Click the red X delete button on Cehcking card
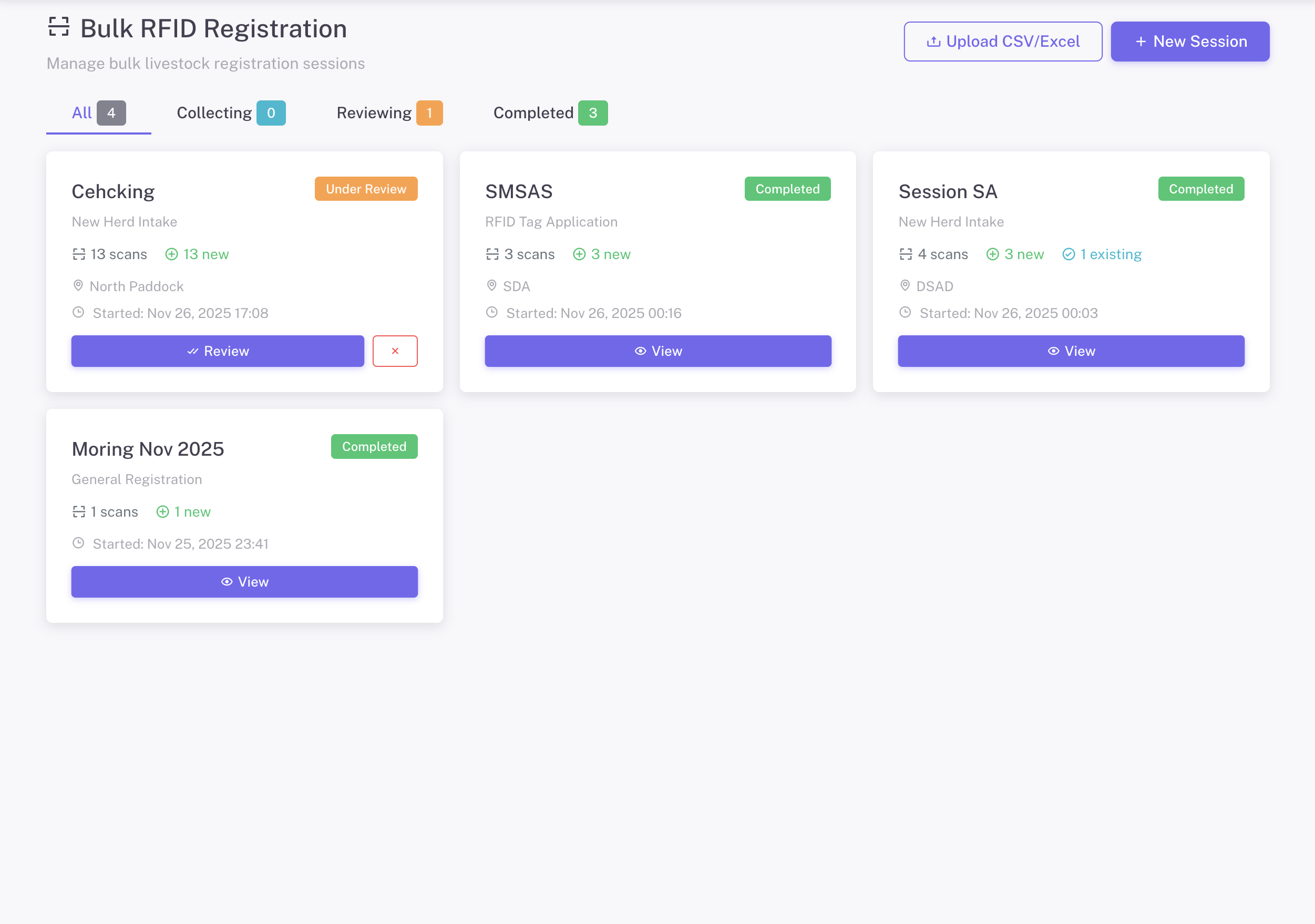This screenshot has height=924, width=1315. 395,351
